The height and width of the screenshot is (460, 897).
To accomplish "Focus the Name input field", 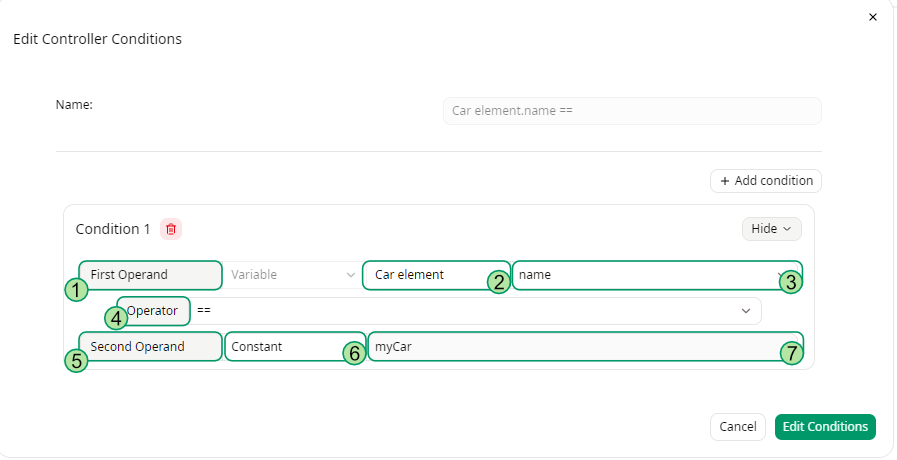I will click(631, 111).
